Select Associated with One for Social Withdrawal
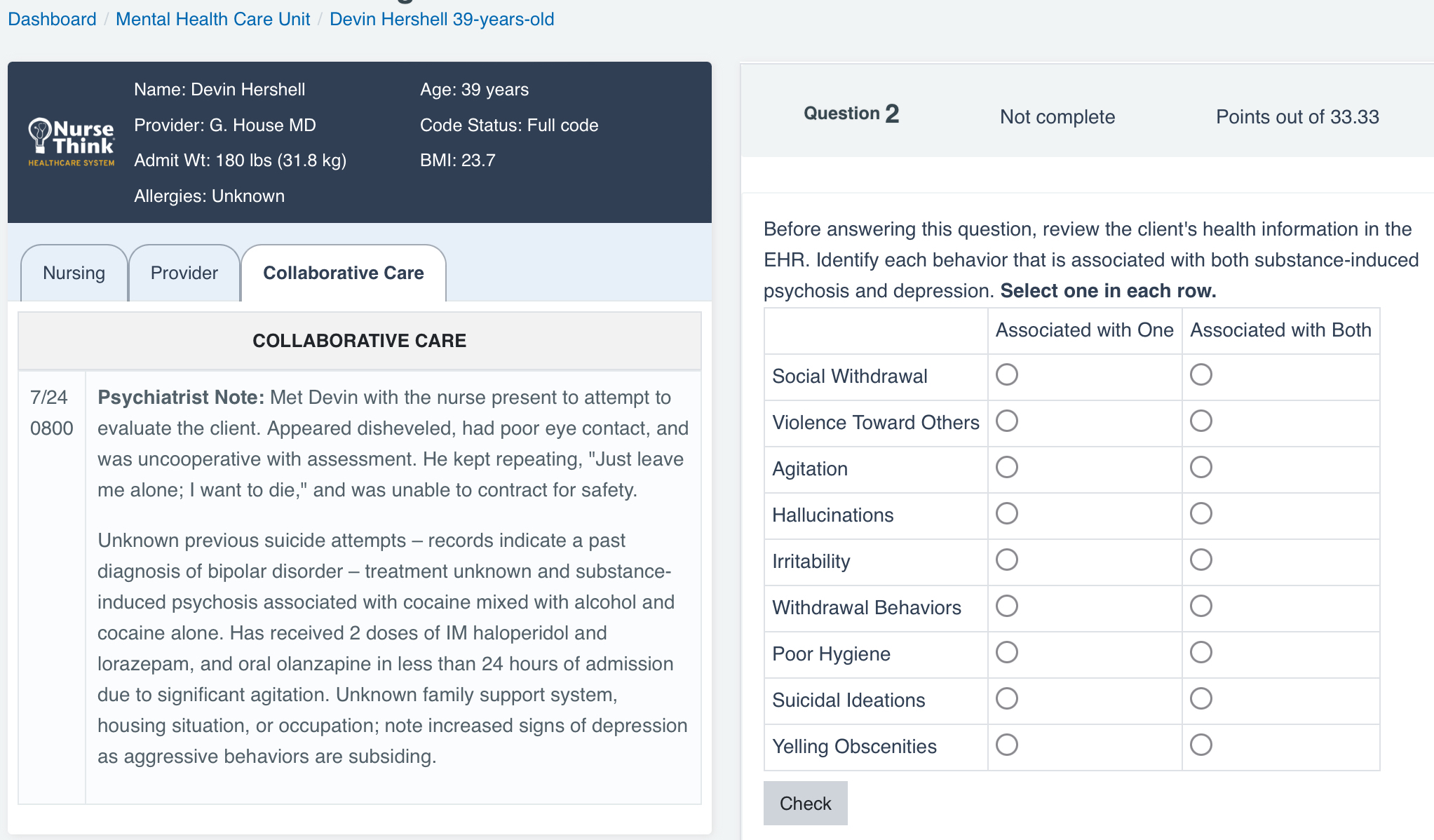Screen dimensions: 1434x840 pos(1006,374)
